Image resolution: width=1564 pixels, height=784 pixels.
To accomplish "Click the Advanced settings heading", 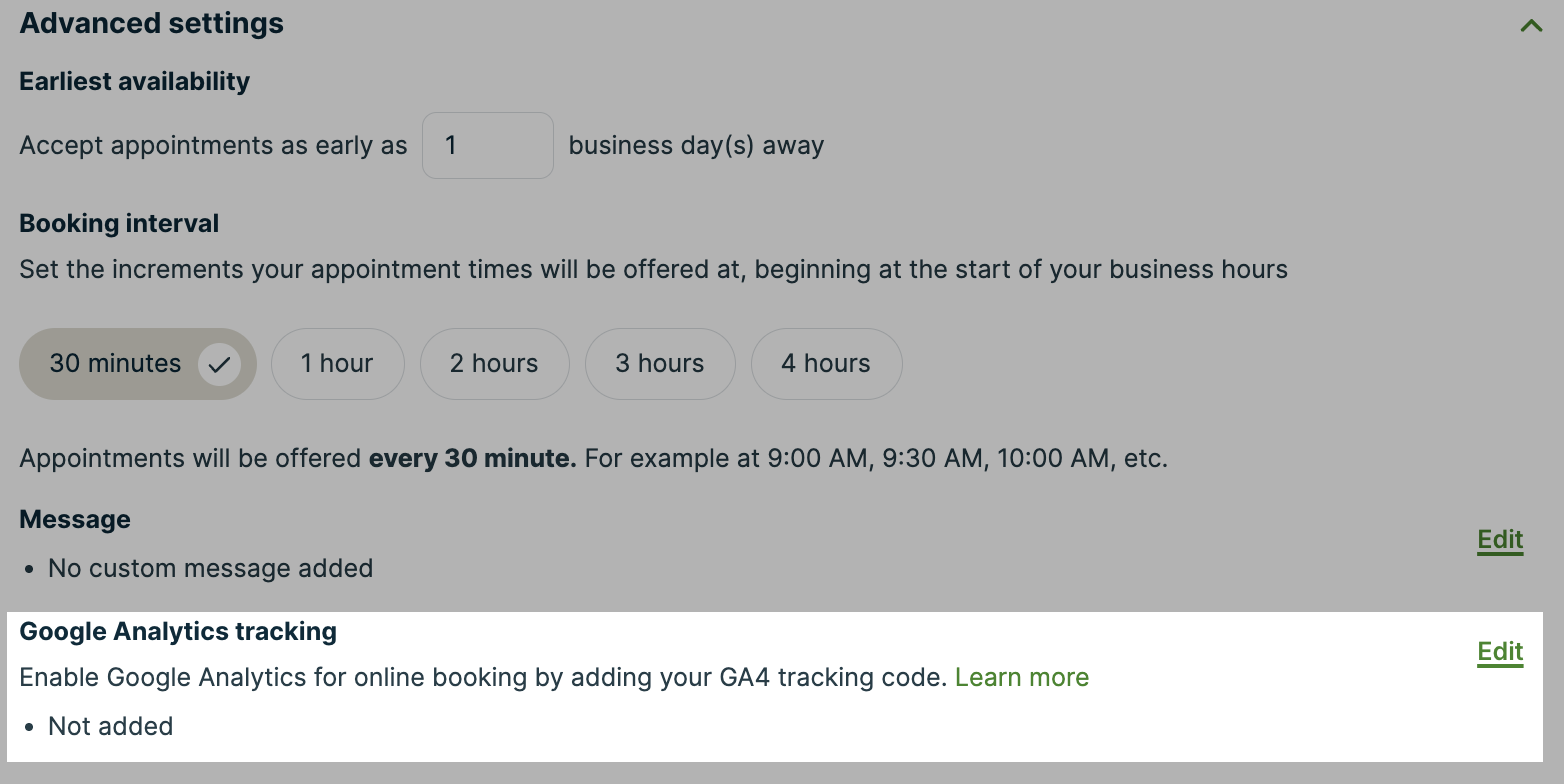I will 152,24.
